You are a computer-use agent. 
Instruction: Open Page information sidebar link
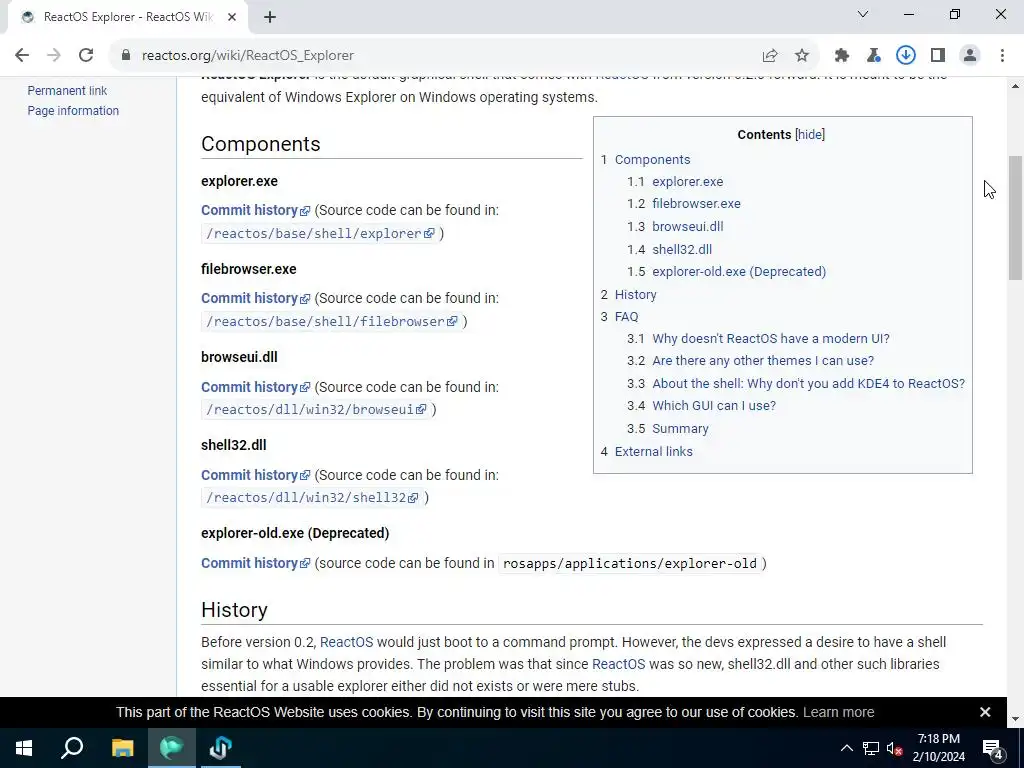point(73,111)
